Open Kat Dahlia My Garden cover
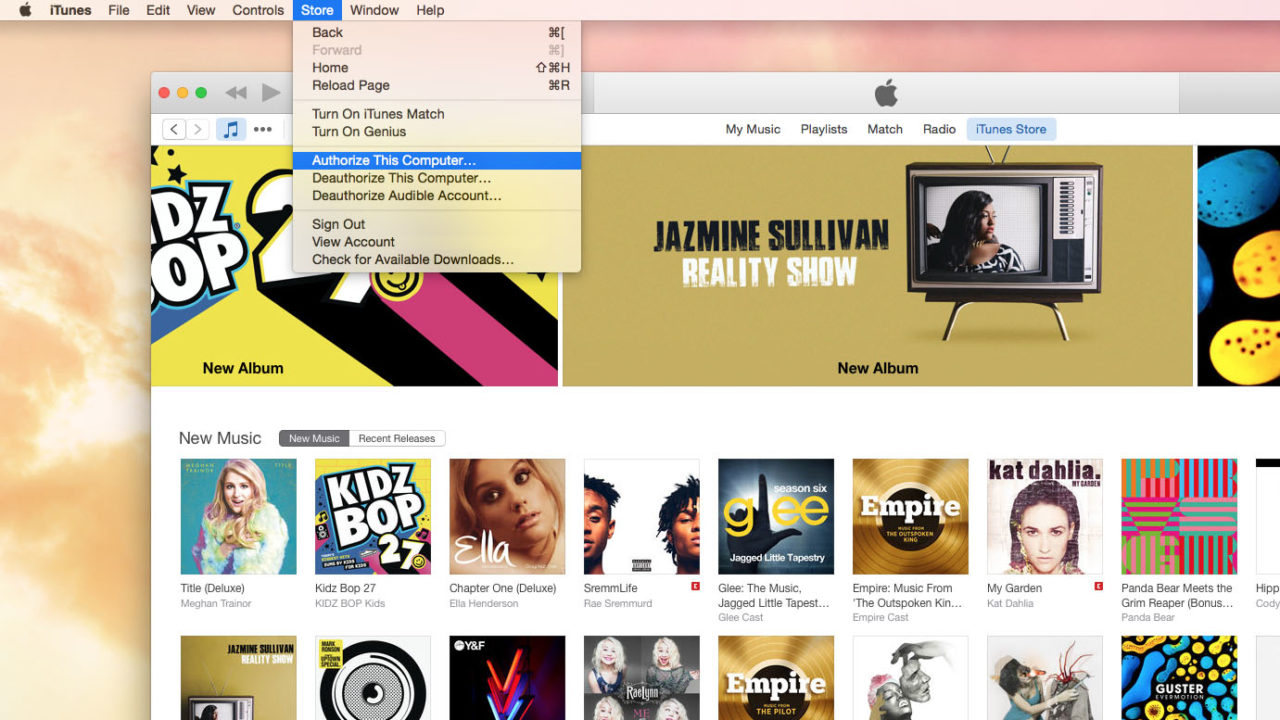Viewport: 1280px width, 720px height. pyautogui.click(x=1045, y=516)
